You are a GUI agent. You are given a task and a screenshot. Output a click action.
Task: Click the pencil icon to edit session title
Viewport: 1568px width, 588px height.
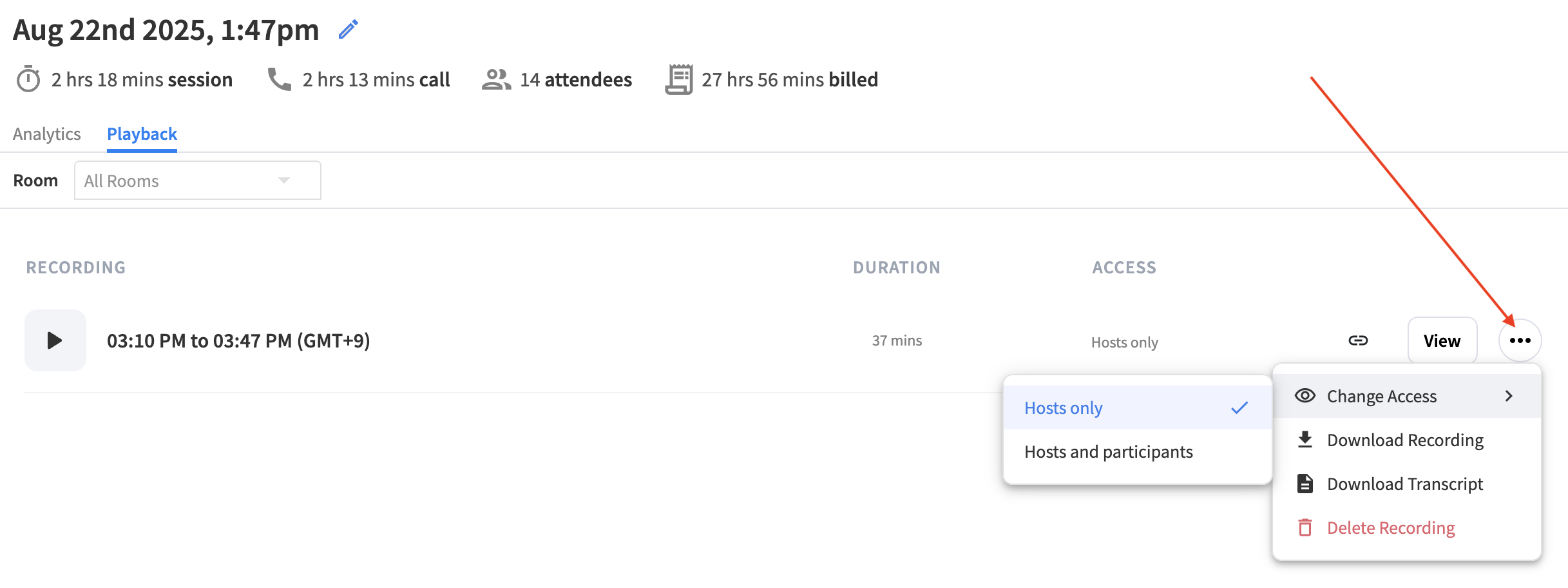tap(349, 29)
